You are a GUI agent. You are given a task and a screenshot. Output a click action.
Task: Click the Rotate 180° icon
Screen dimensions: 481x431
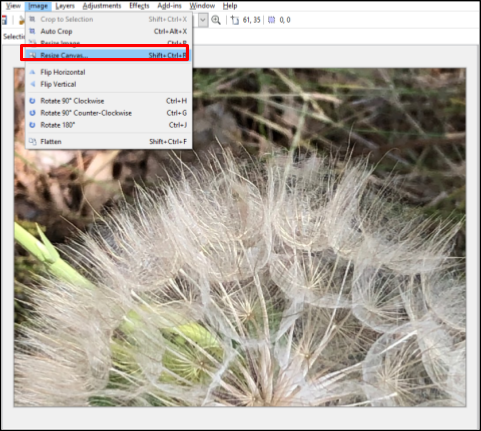(32, 125)
